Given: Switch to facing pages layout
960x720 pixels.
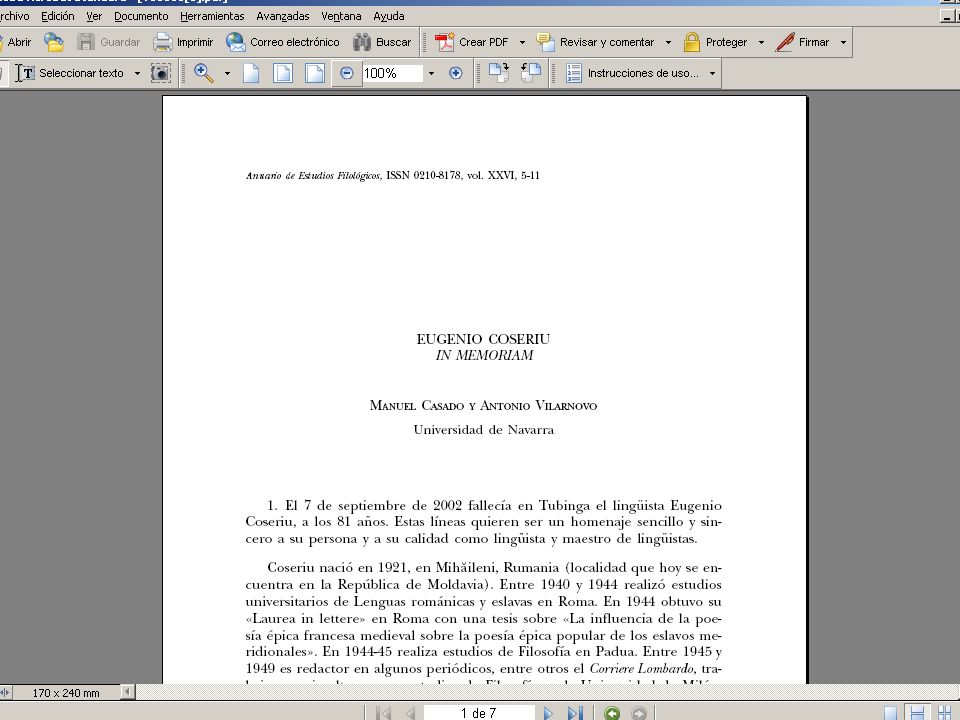Looking at the screenshot, I should tap(945, 713).
